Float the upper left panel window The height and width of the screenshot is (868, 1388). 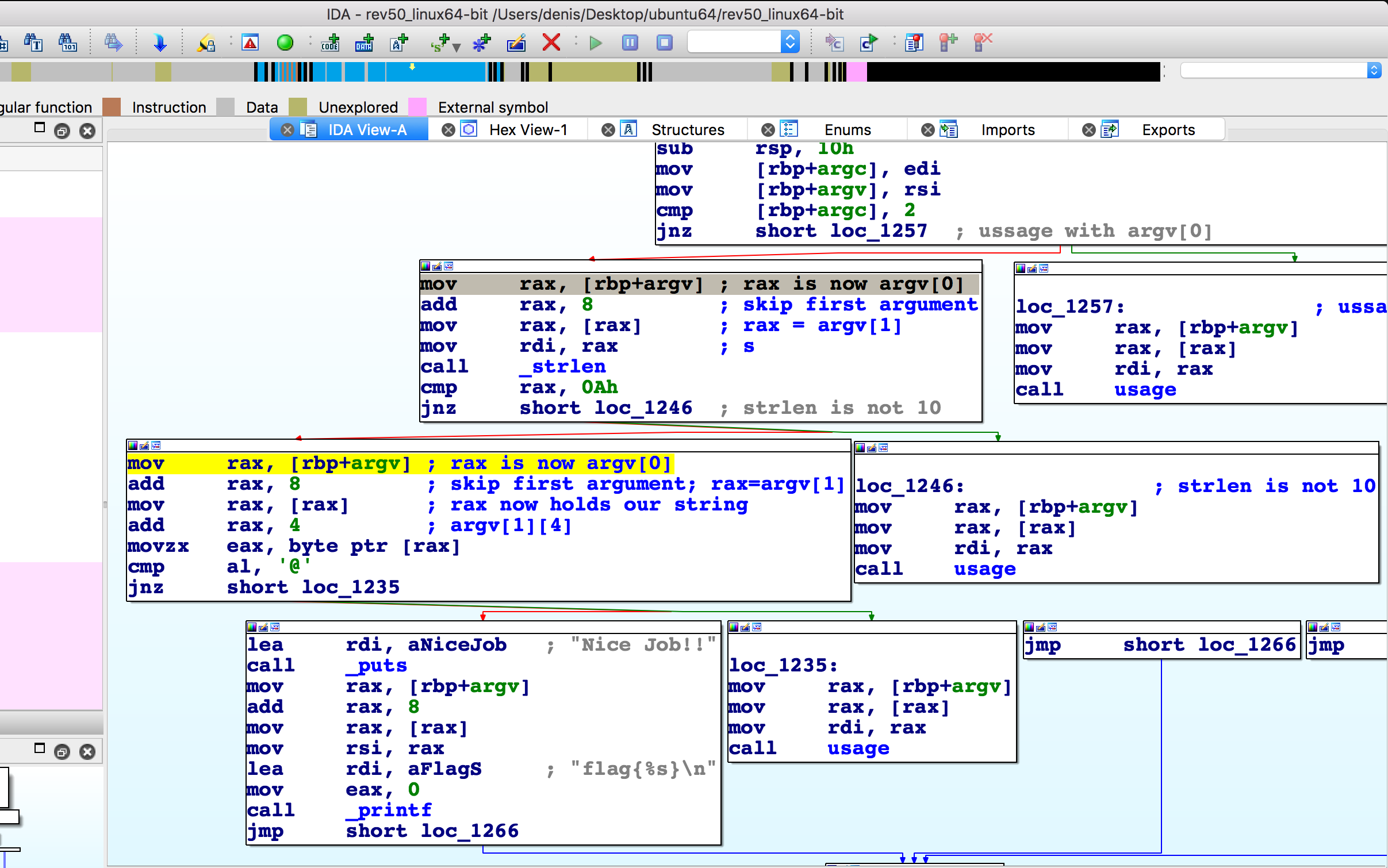coord(62,131)
